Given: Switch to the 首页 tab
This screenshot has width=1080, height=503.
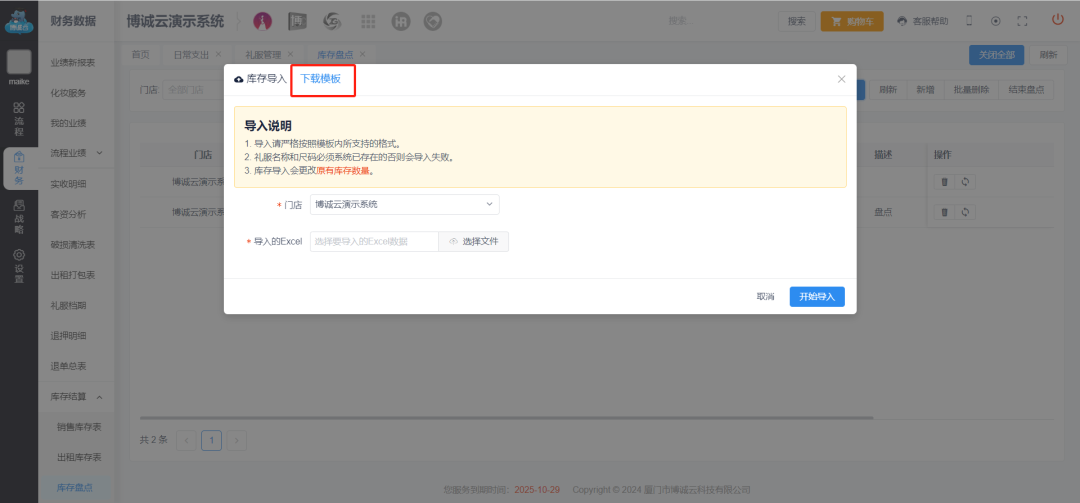Looking at the screenshot, I should click(141, 54).
